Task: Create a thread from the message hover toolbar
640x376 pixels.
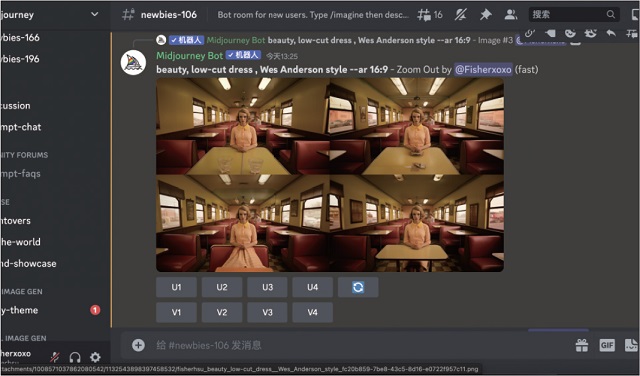Action: (x=631, y=33)
